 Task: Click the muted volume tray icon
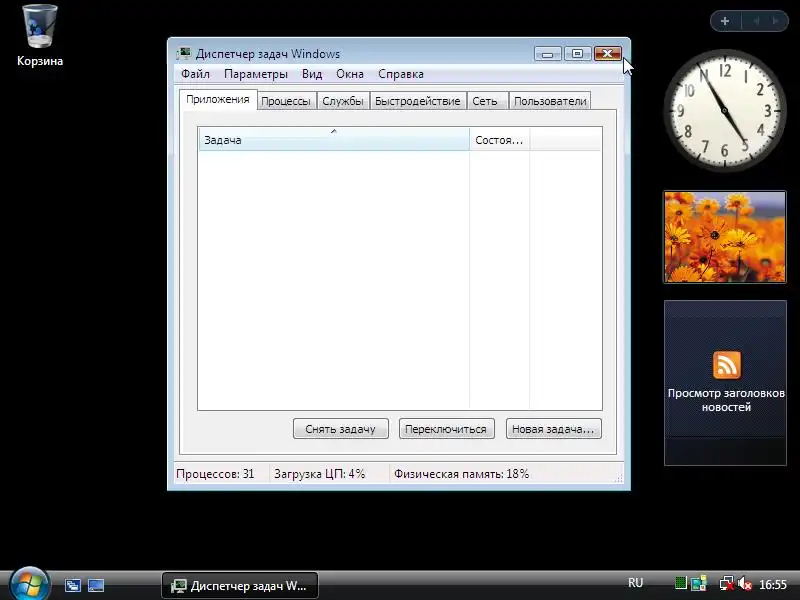(x=745, y=583)
